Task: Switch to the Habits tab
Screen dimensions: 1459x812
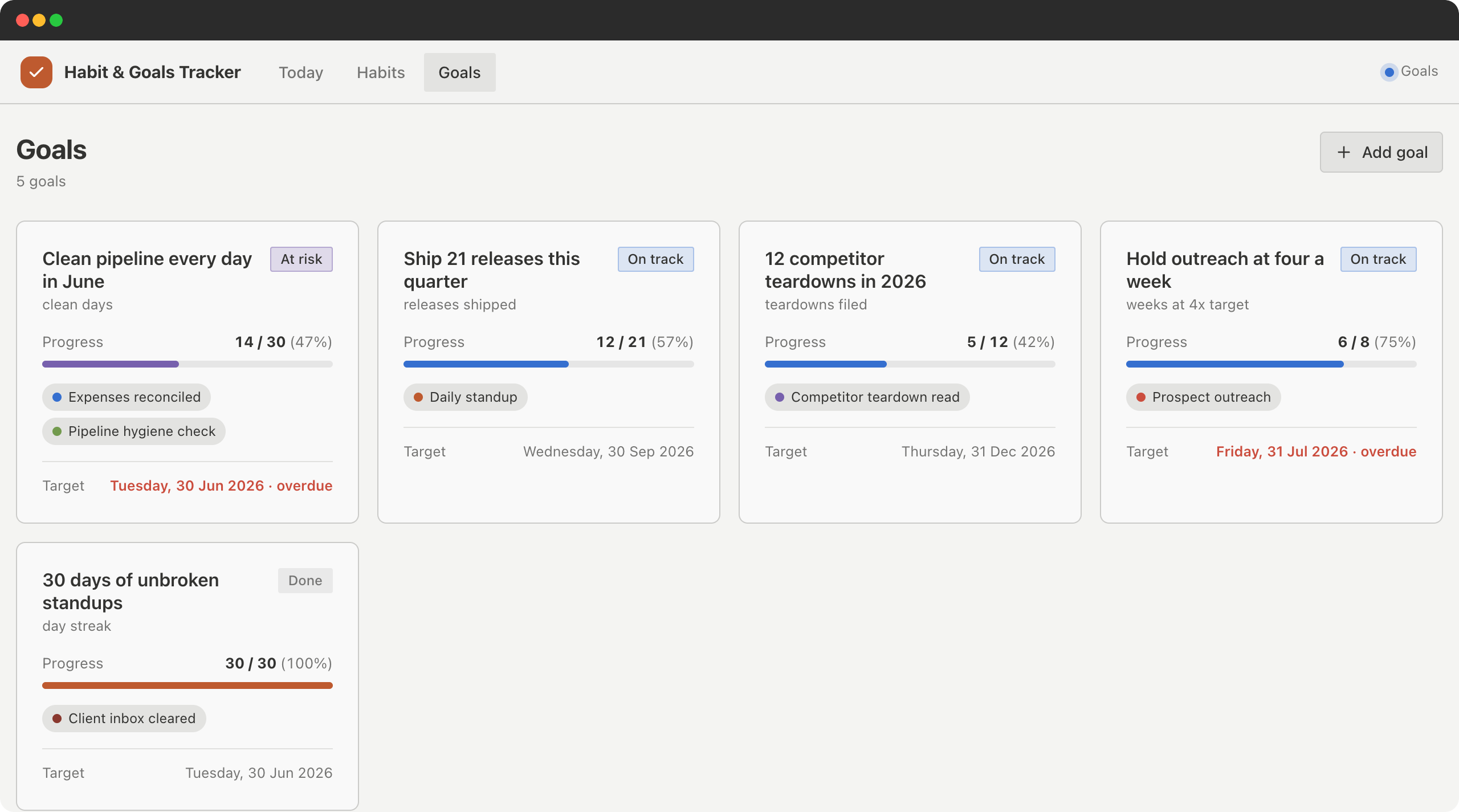Action: (x=381, y=72)
